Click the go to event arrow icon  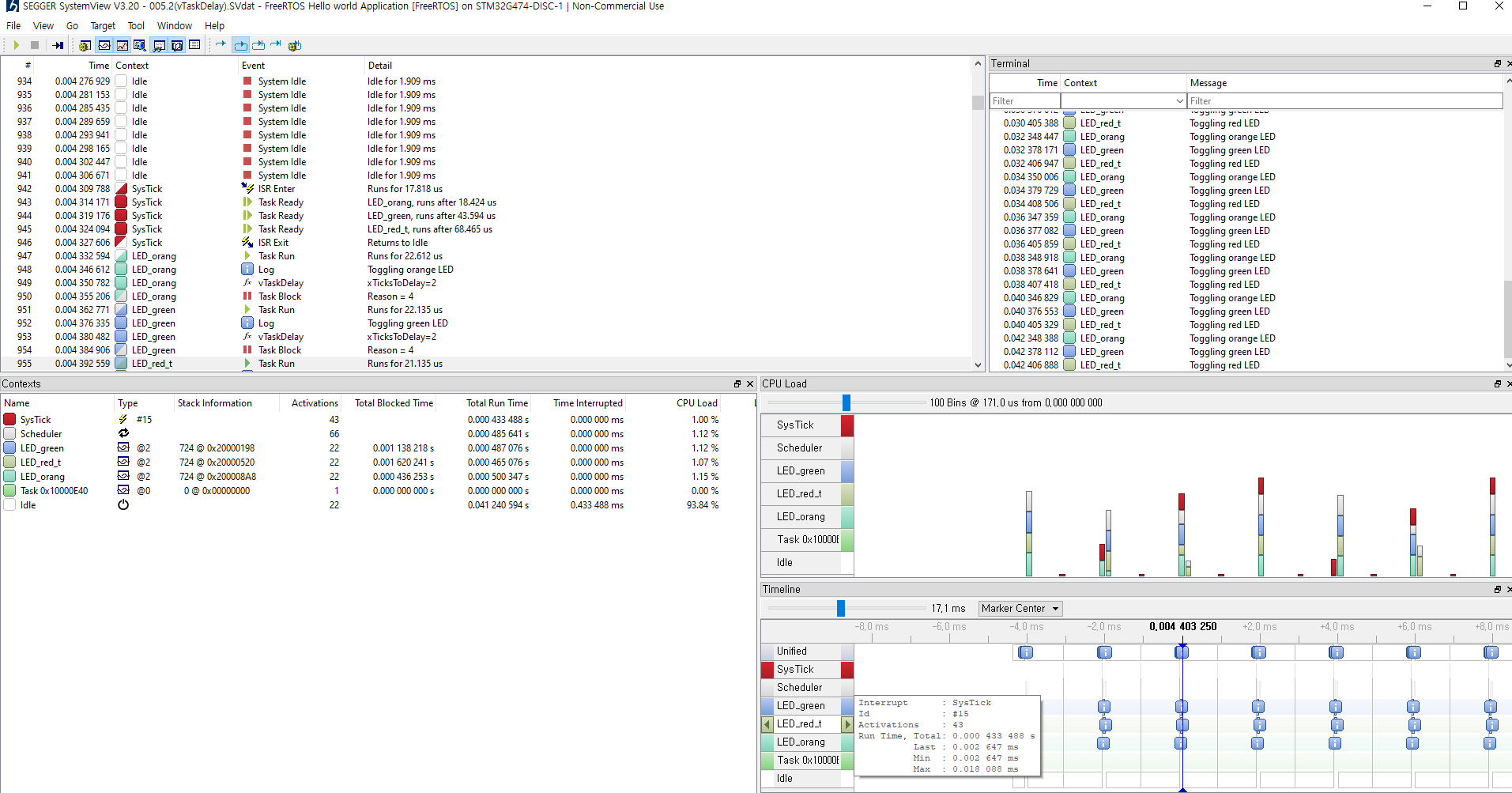tap(221, 45)
